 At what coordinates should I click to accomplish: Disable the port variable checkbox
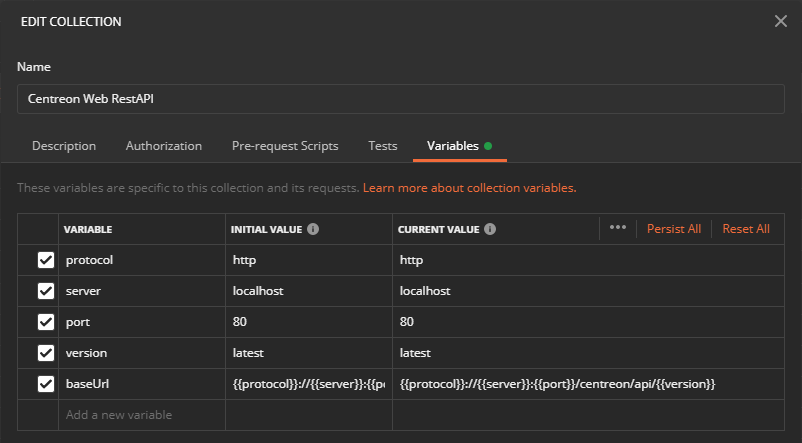pyautogui.click(x=45, y=322)
